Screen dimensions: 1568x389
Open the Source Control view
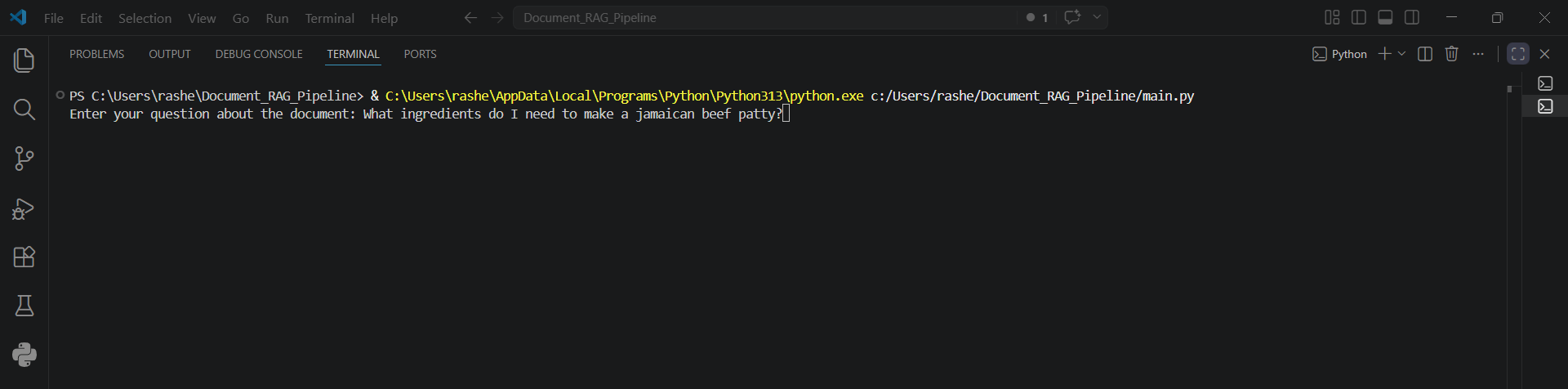[x=24, y=159]
